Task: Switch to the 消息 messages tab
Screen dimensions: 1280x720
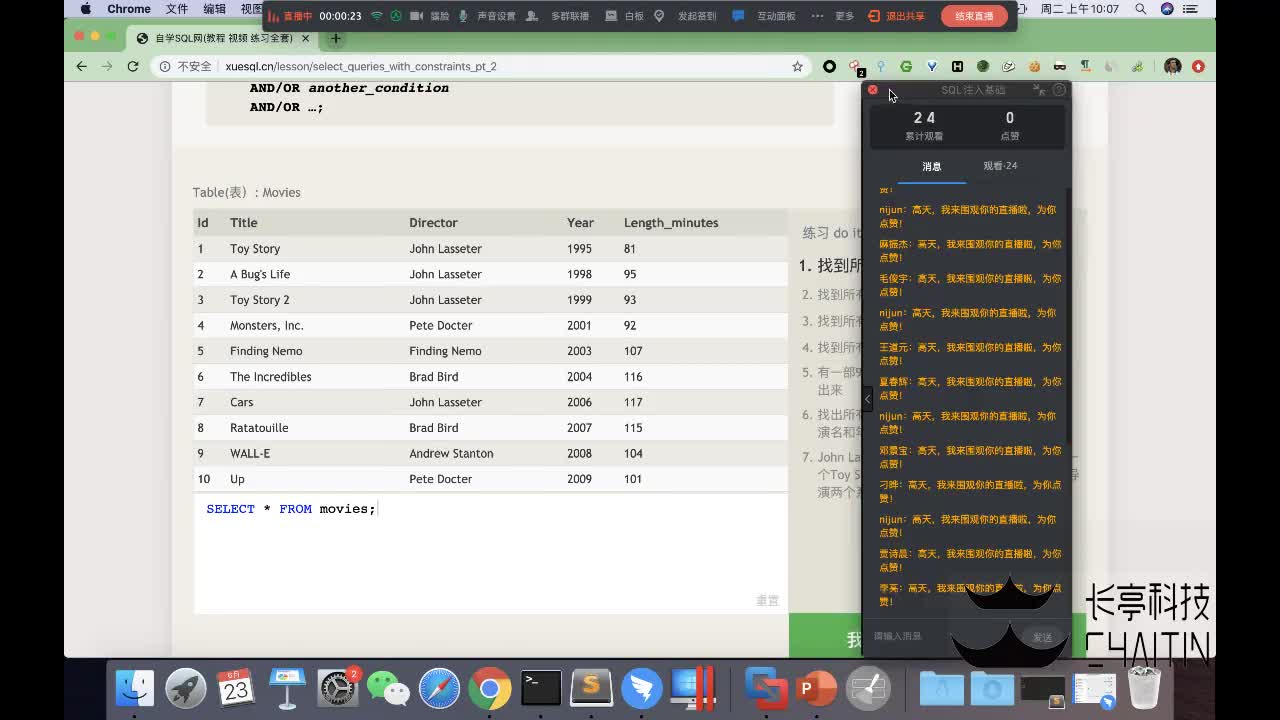Action: point(932,166)
